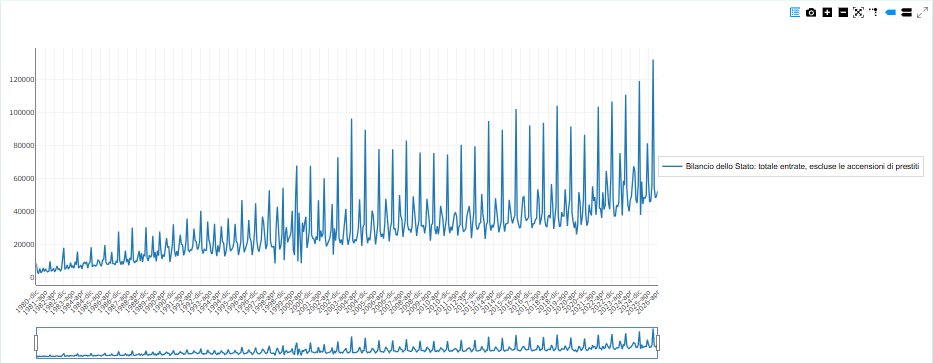Click the tallest peak near 130000 on chart

653,60
